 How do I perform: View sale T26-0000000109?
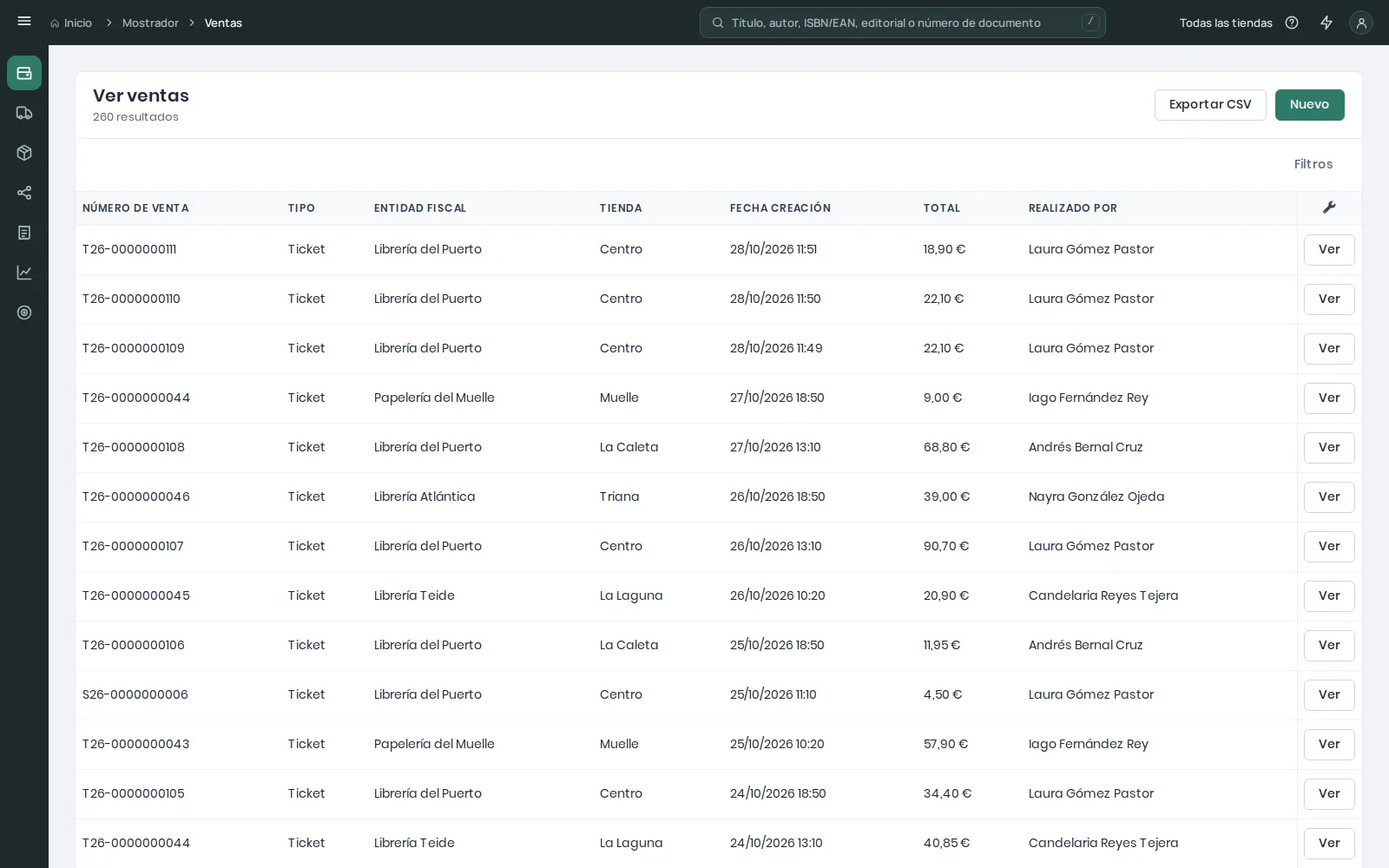pos(1329,349)
